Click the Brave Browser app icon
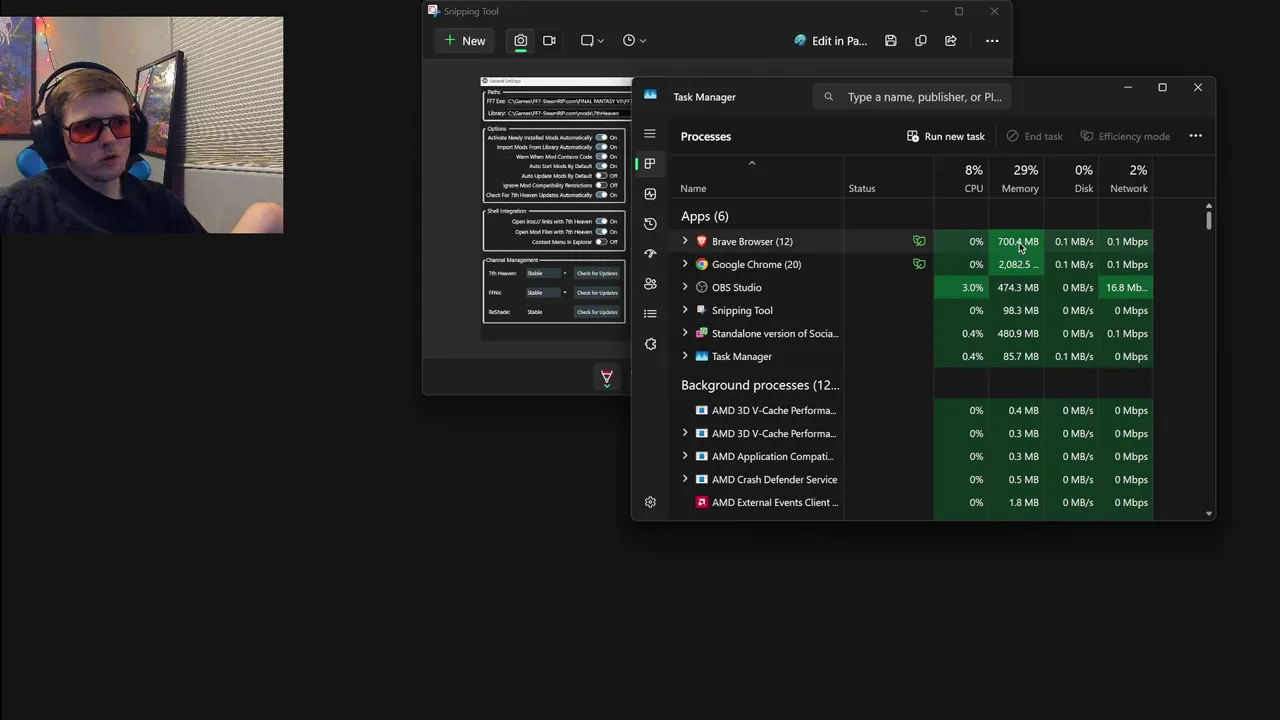The width and height of the screenshot is (1280, 720). (x=702, y=241)
